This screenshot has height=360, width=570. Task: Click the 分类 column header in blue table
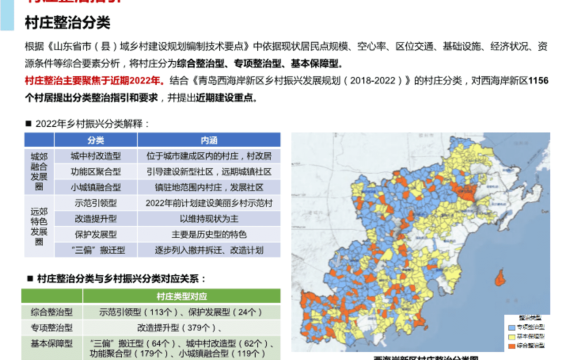[x=96, y=140]
